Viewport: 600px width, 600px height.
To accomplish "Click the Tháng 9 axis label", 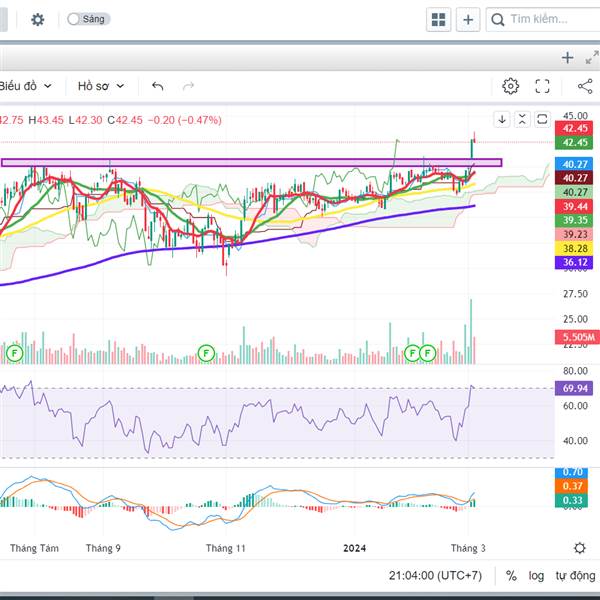I will pyautogui.click(x=103, y=548).
